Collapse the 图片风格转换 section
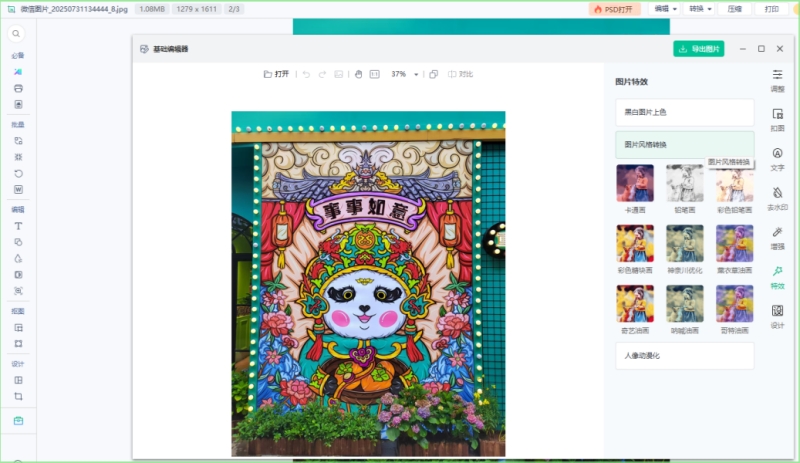The height and width of the screenshot is (463, 800). click(685, 144)
